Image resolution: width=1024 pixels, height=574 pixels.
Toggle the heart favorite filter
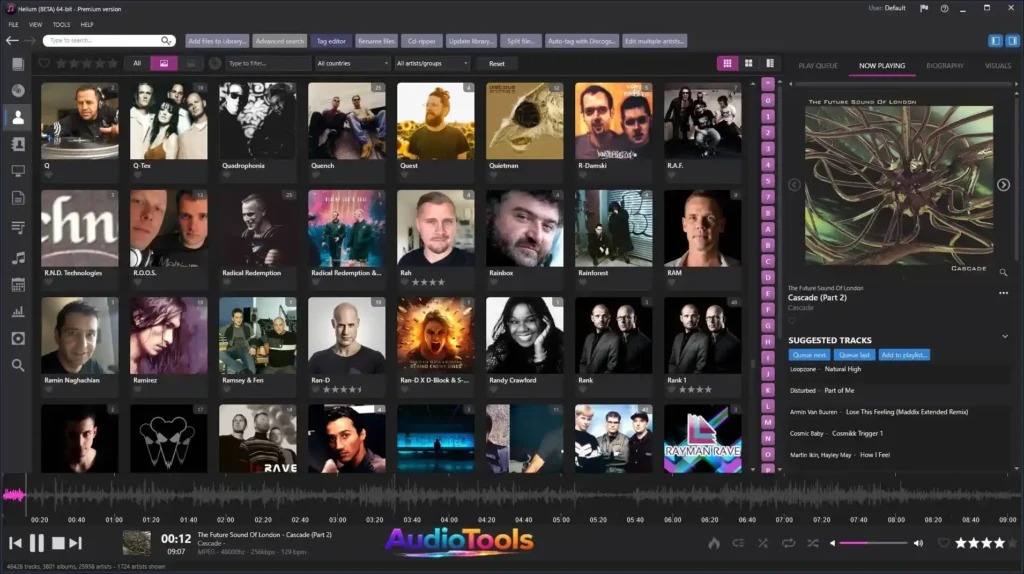(x=44, y=63)
